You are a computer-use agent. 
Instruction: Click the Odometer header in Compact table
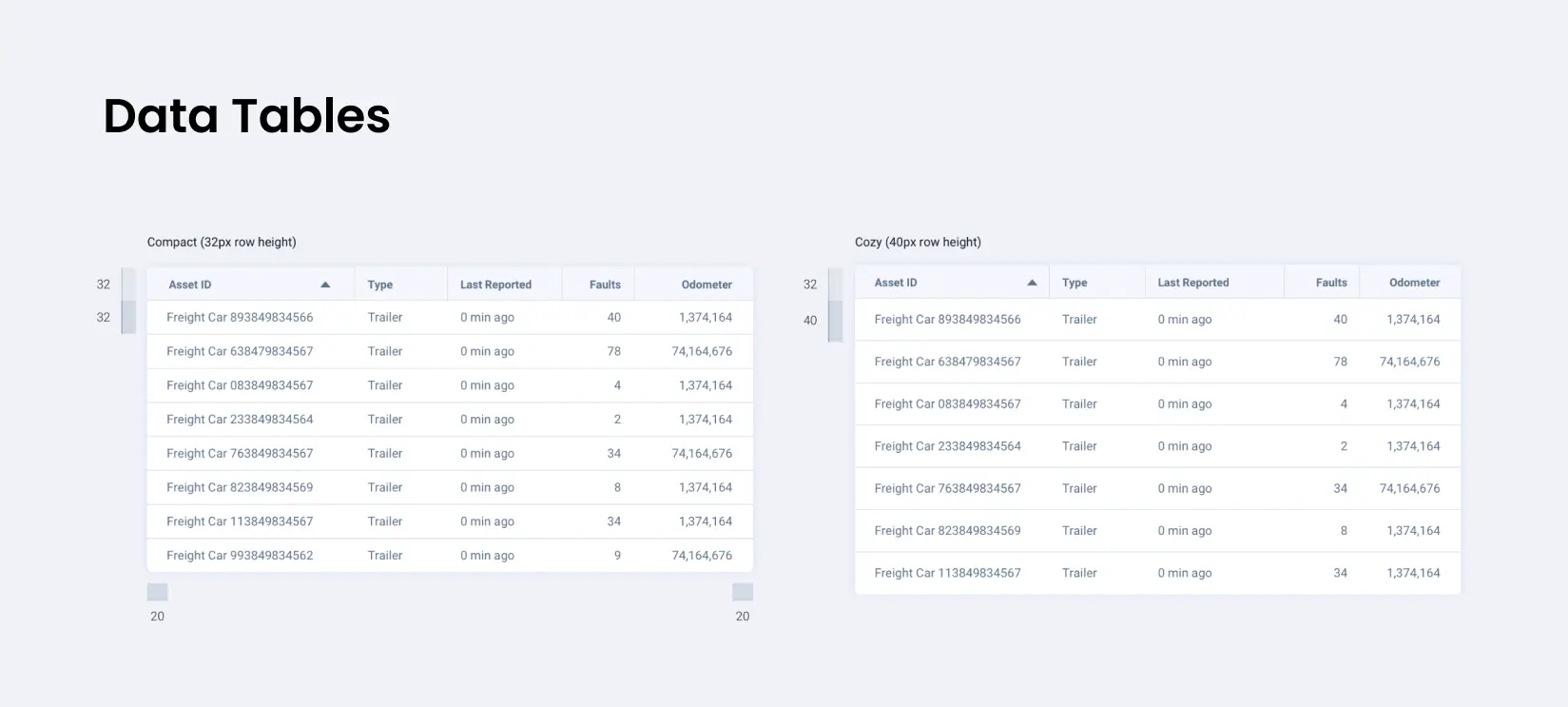(x=707, y=285)
